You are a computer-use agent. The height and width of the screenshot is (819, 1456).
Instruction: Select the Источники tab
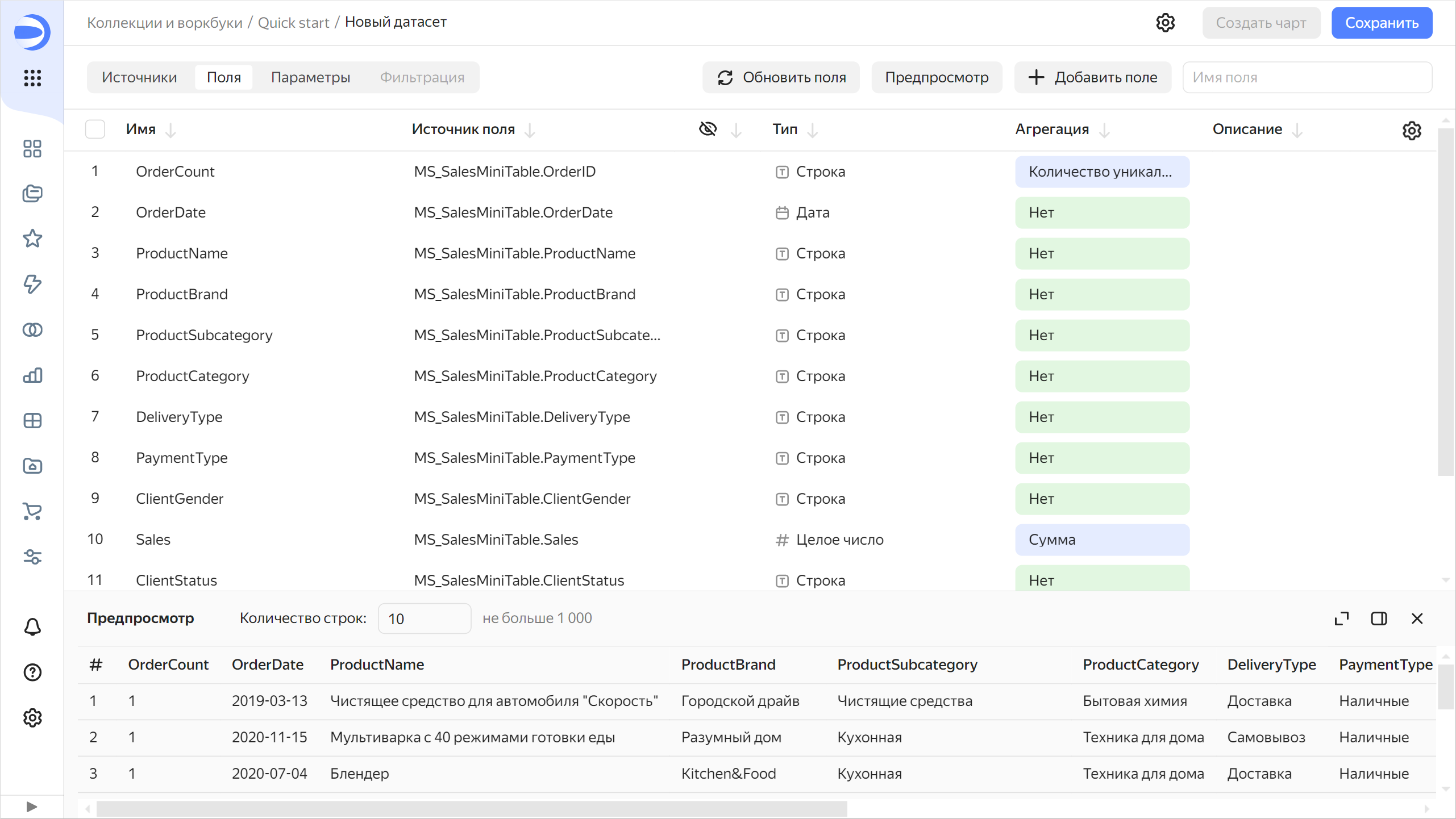(x=139, y=77)
